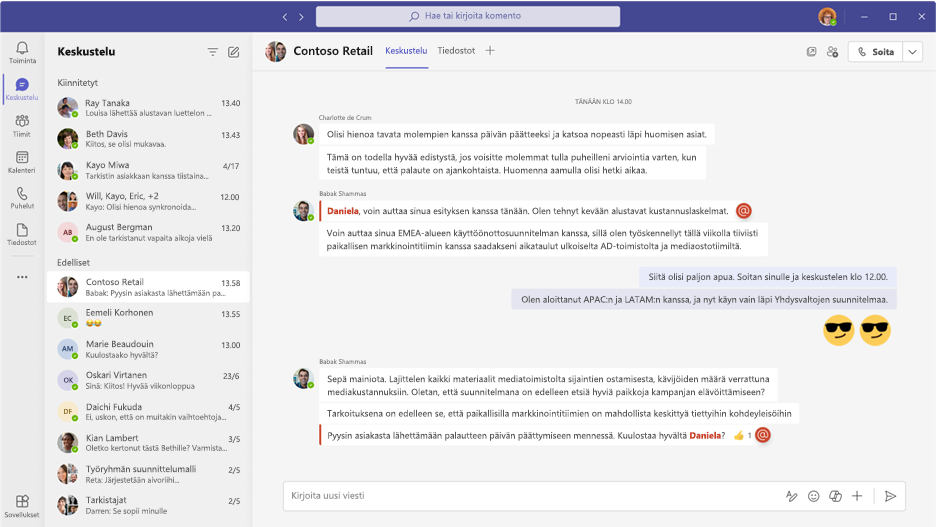Open Kian Lambert chat

pos(148,443)
